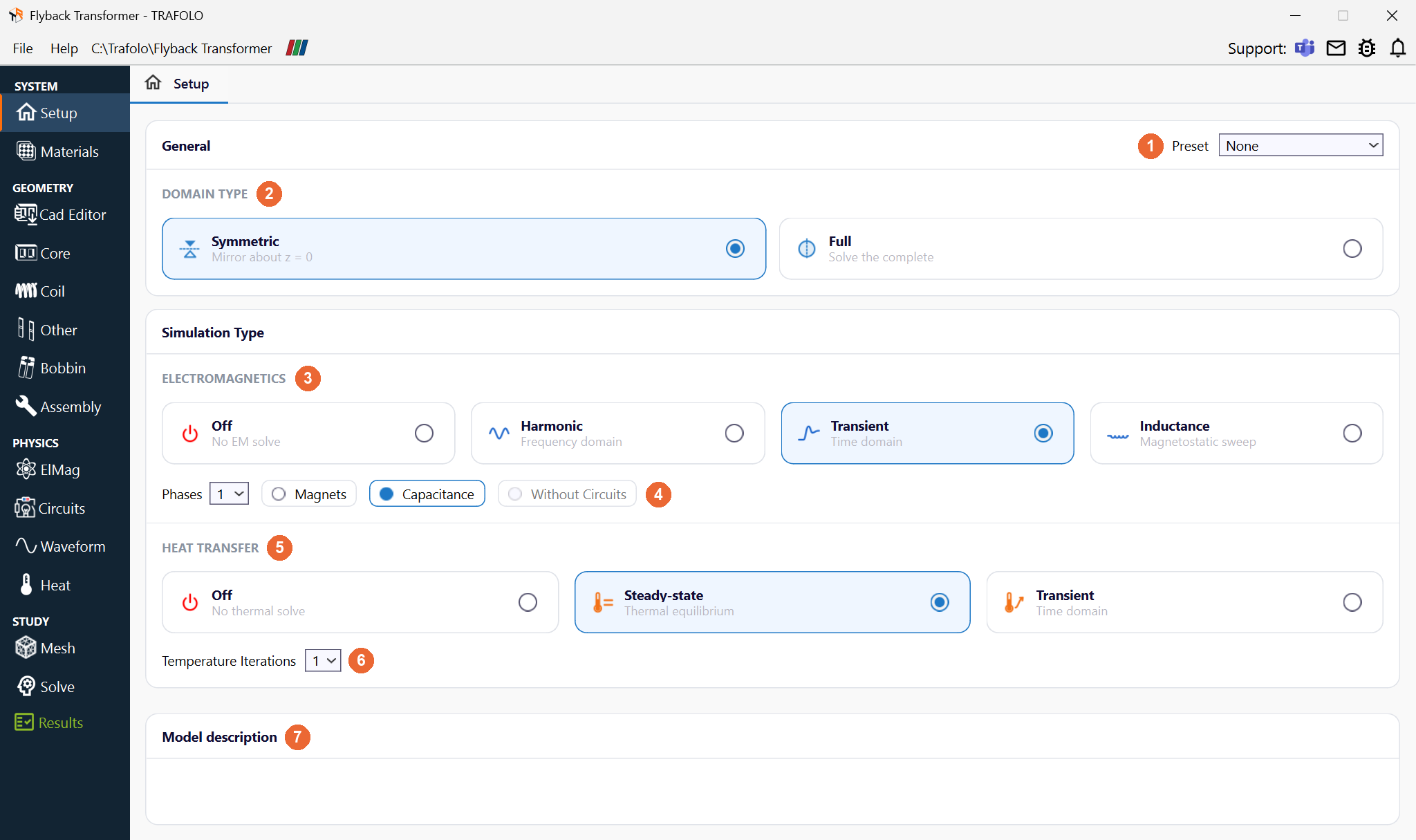Select heat transfer Transient time domain radio
The image size is (1416, 840).
coord(1352,603)
